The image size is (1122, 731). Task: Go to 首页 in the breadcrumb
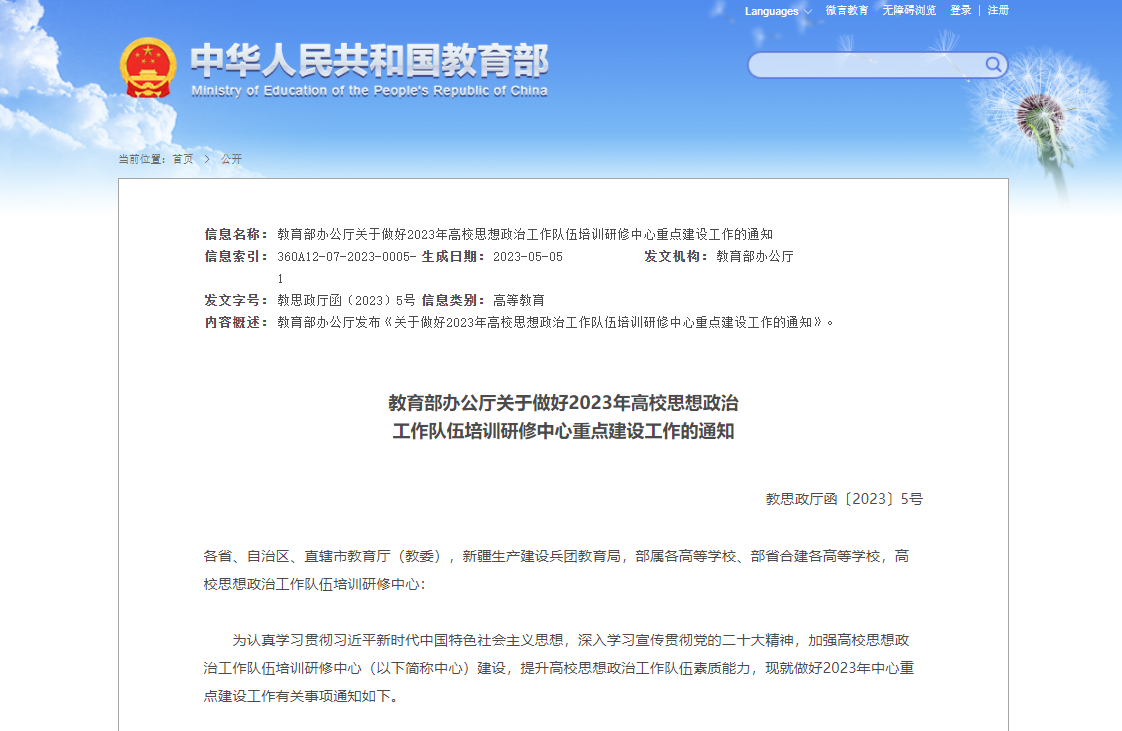point(183,159)
